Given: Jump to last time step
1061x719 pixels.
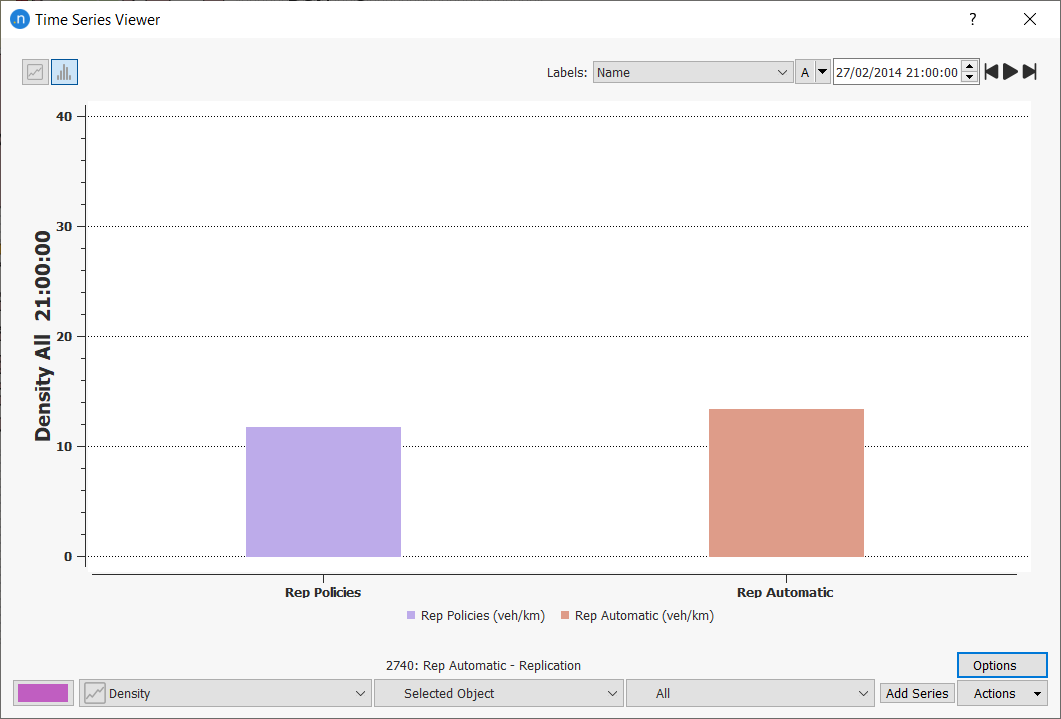Looking at the screenshot, I should pos(1029,72).
